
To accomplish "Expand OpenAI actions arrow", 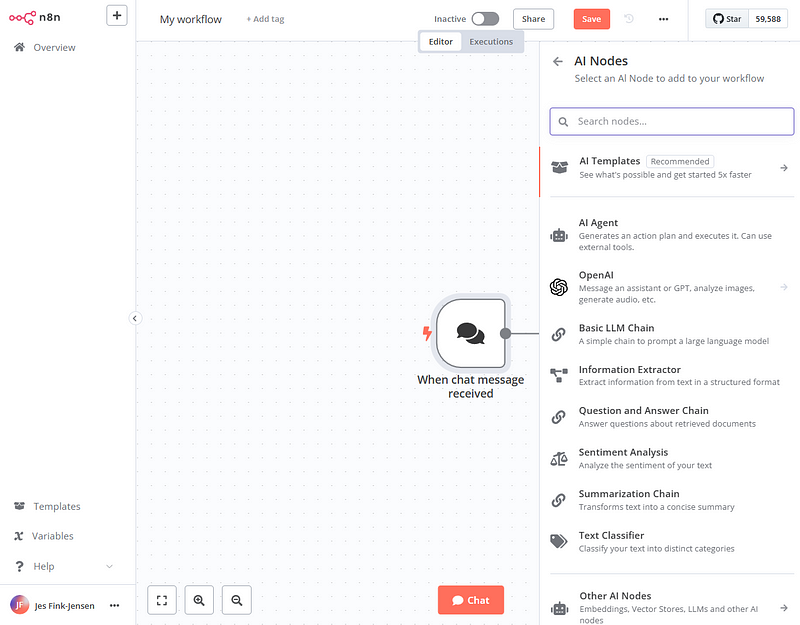I will [784, 287].
